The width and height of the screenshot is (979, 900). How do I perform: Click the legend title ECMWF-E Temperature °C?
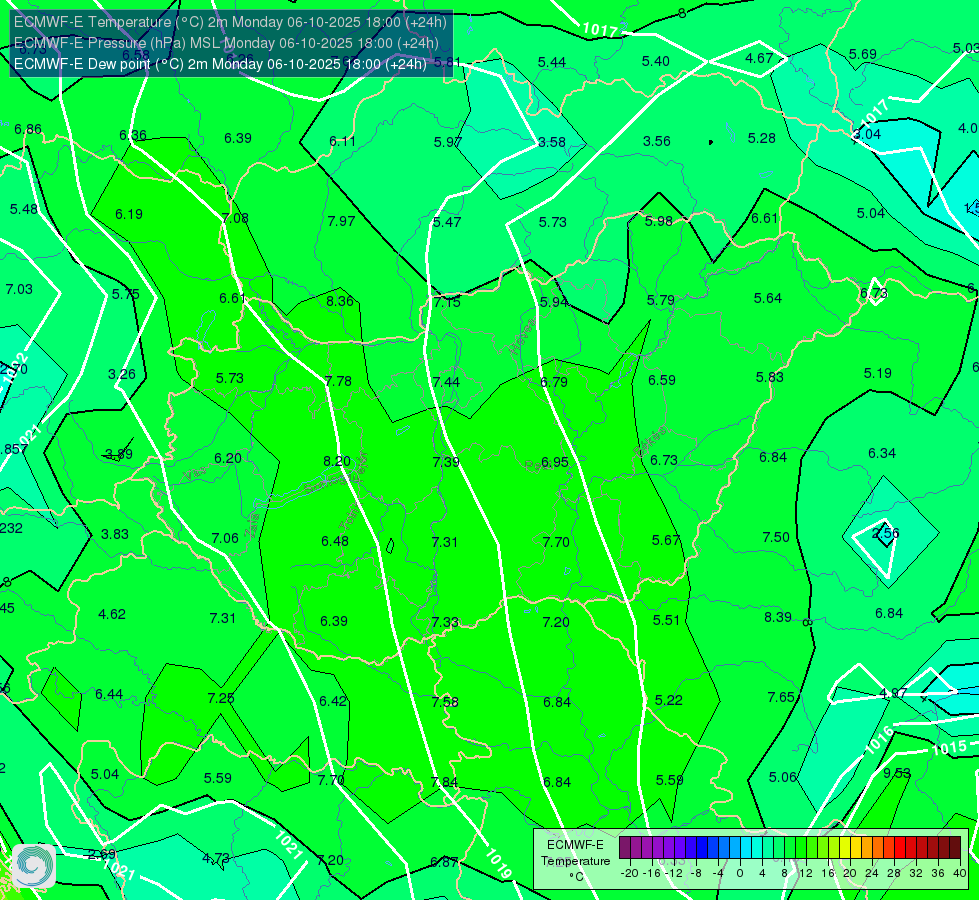coord(575,861)
